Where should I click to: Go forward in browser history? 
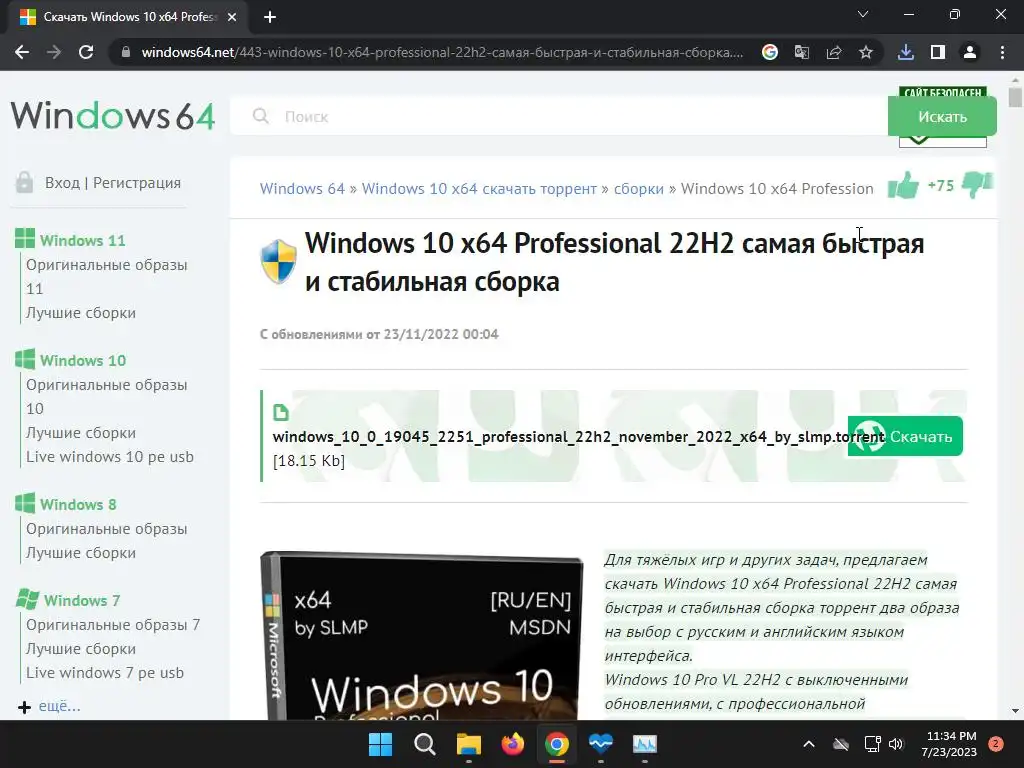pos(54,52)
